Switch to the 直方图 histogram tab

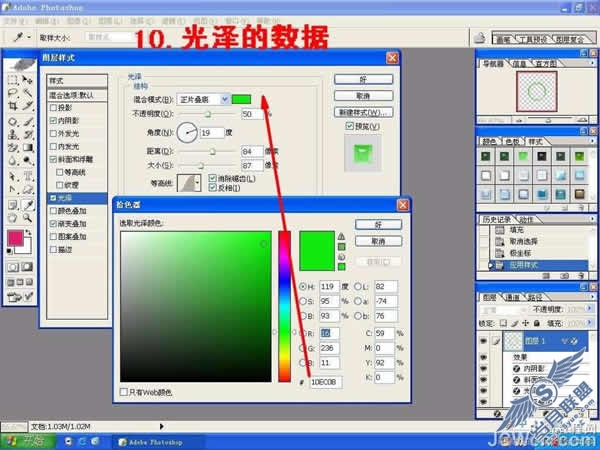(x=546, y=64)
